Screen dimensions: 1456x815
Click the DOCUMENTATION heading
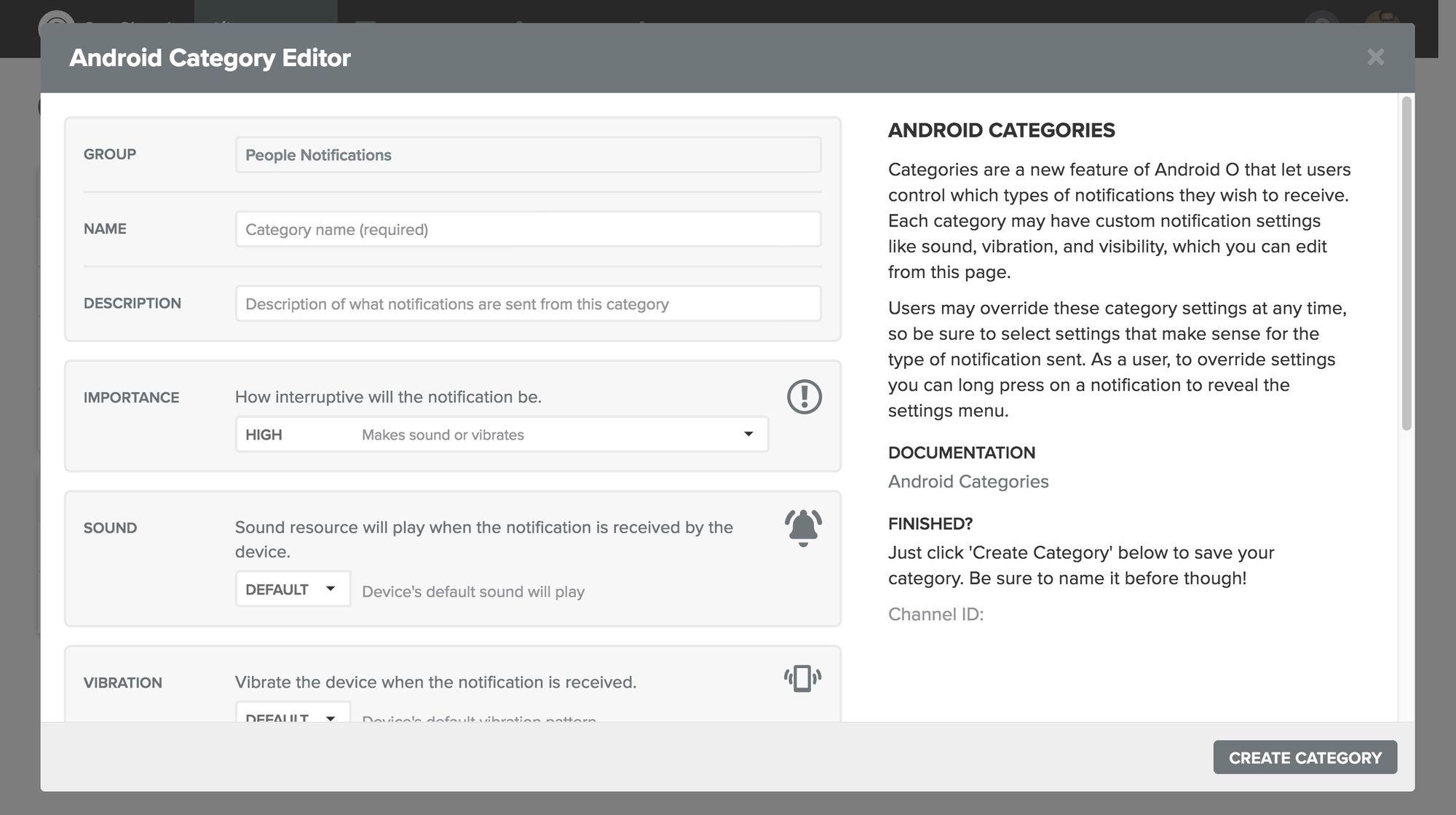tap(961, 453)
